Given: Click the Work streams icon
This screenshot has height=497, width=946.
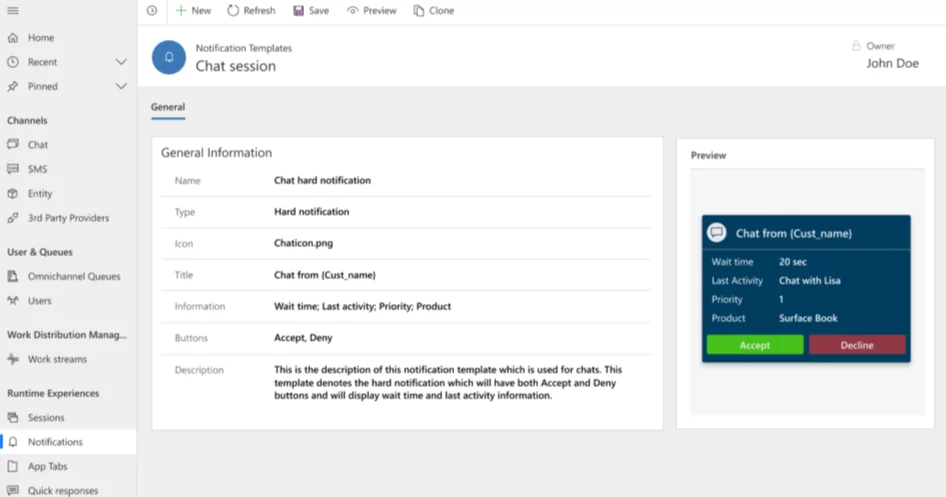Looking at the screenshot, I should [13, 359].
